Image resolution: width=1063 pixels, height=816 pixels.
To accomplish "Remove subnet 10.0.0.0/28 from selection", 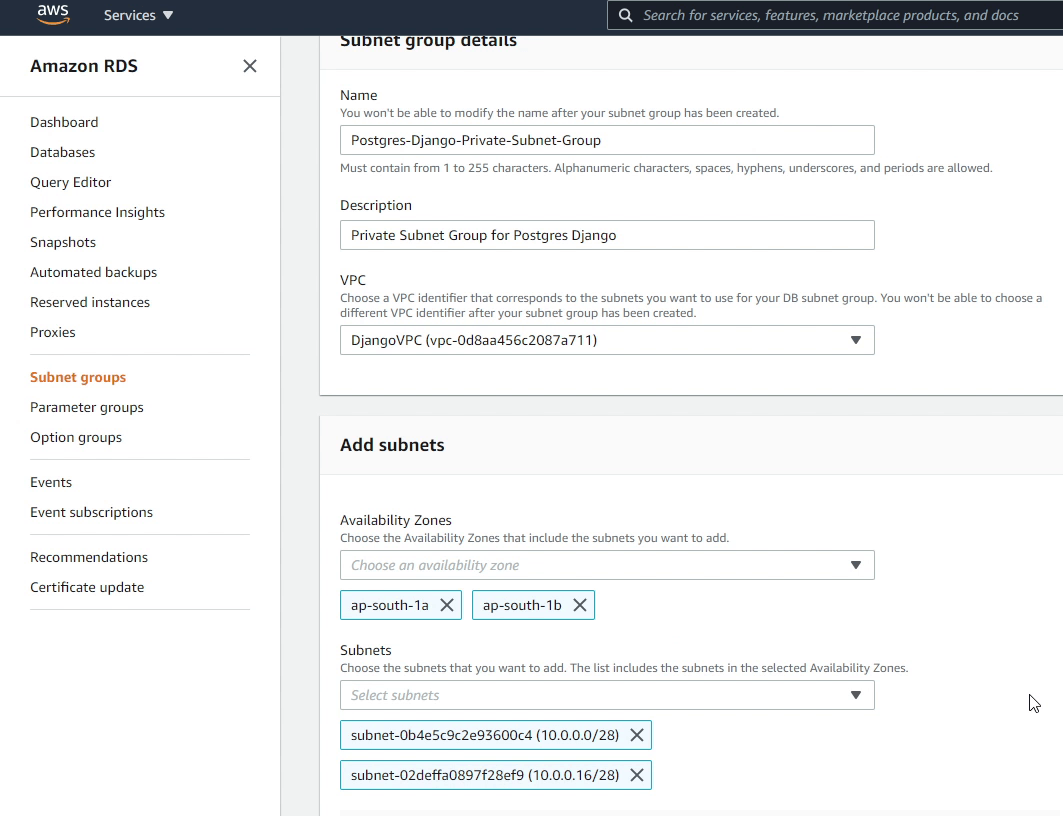I will coord(636,735).
